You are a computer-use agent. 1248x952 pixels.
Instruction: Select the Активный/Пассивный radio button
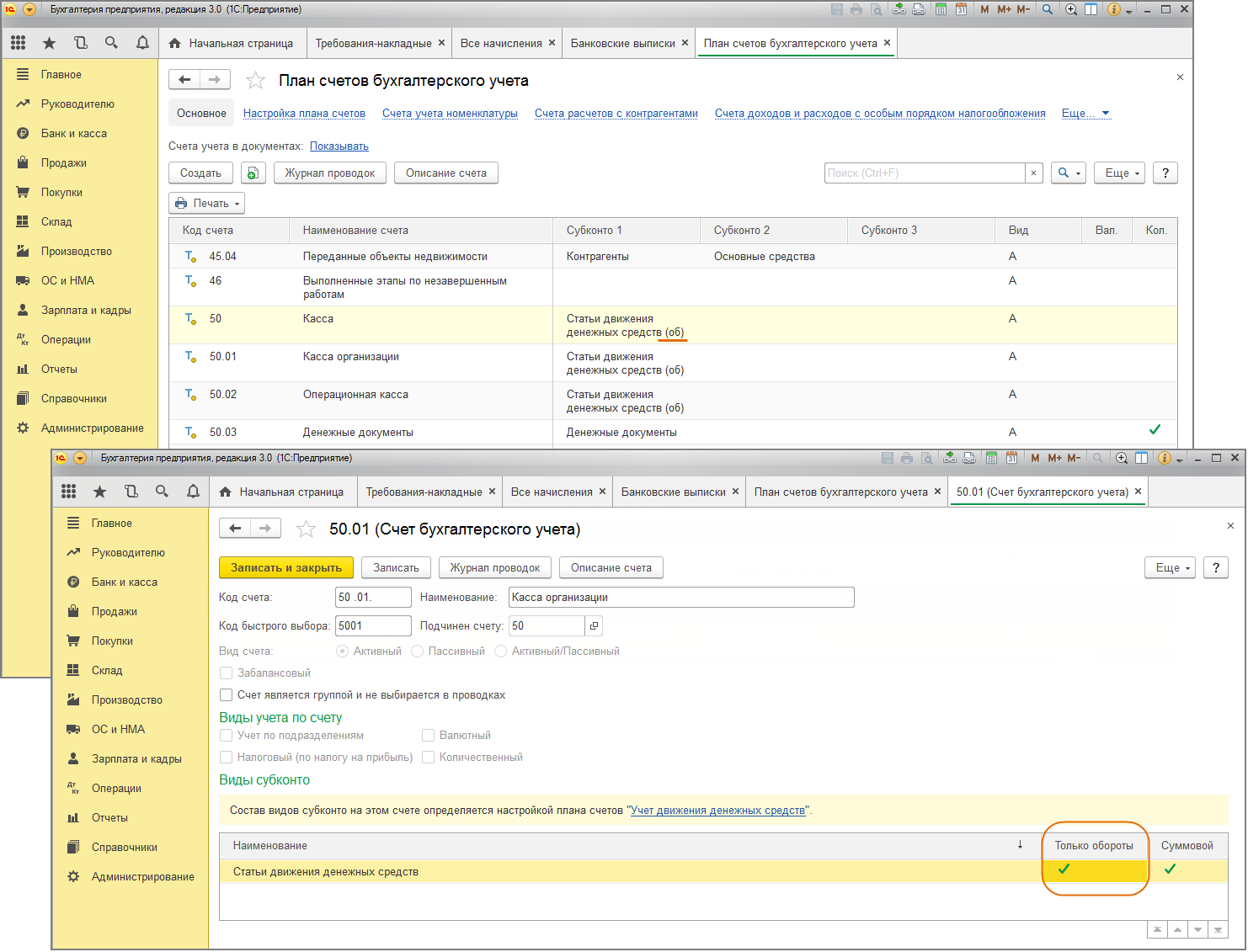tap(500, 652)
